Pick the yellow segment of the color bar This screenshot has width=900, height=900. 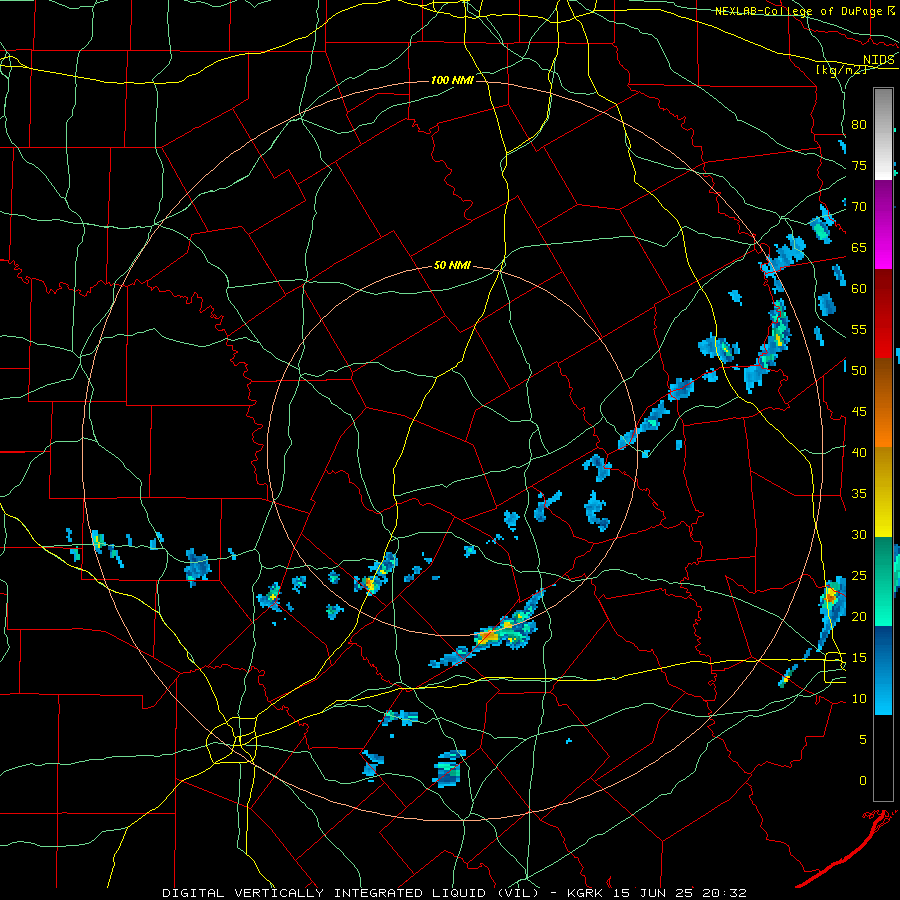pos(883,492)
